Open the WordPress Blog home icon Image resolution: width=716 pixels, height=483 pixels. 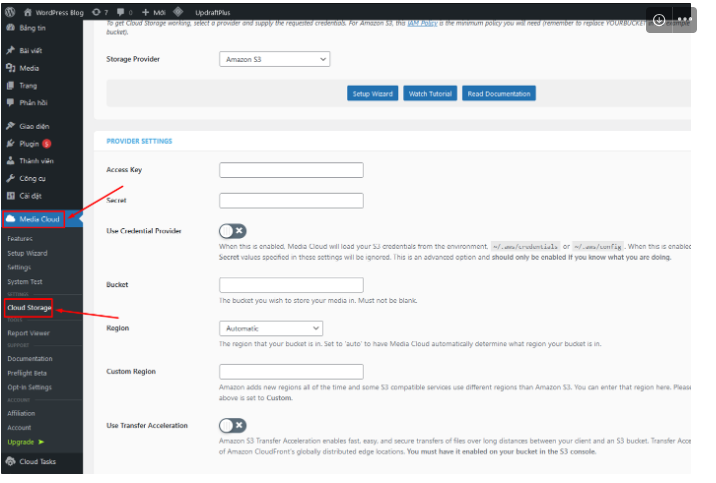point(28,12)
